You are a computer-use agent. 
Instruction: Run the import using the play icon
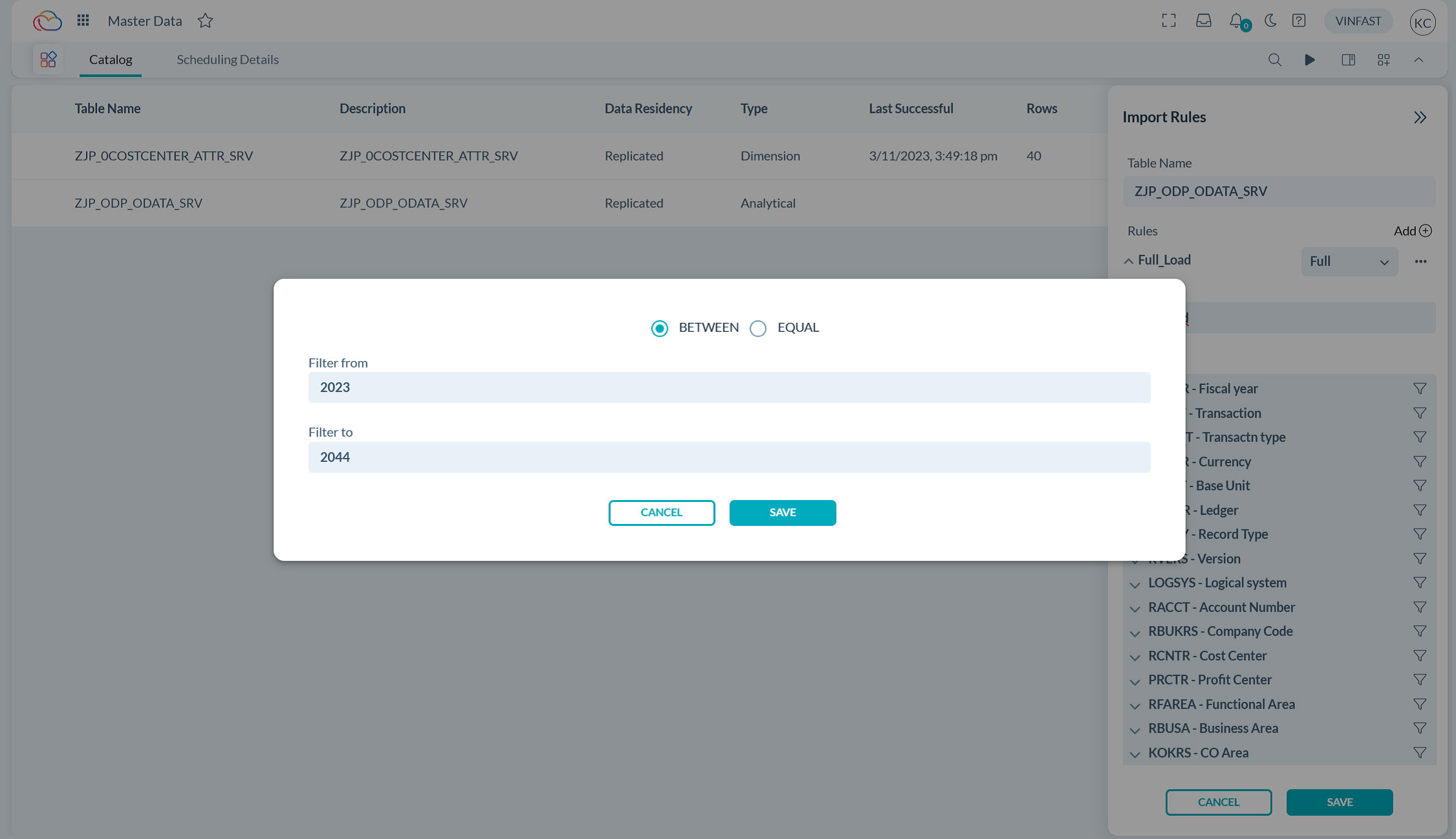pyautogui.click(x=1310, y=60)
